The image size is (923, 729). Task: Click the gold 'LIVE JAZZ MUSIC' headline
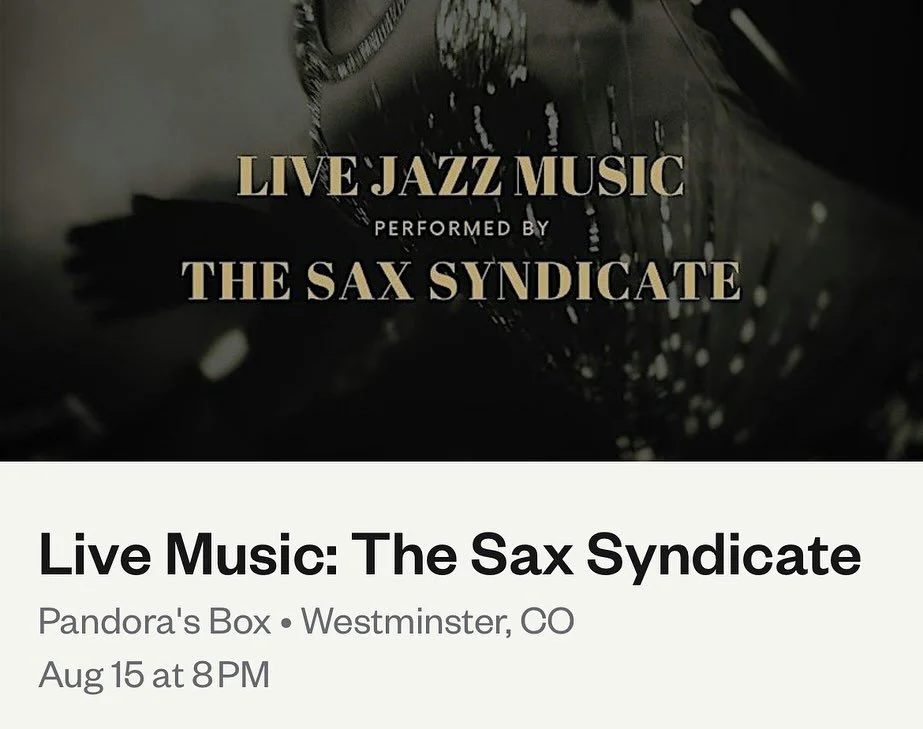click(460, 176)
